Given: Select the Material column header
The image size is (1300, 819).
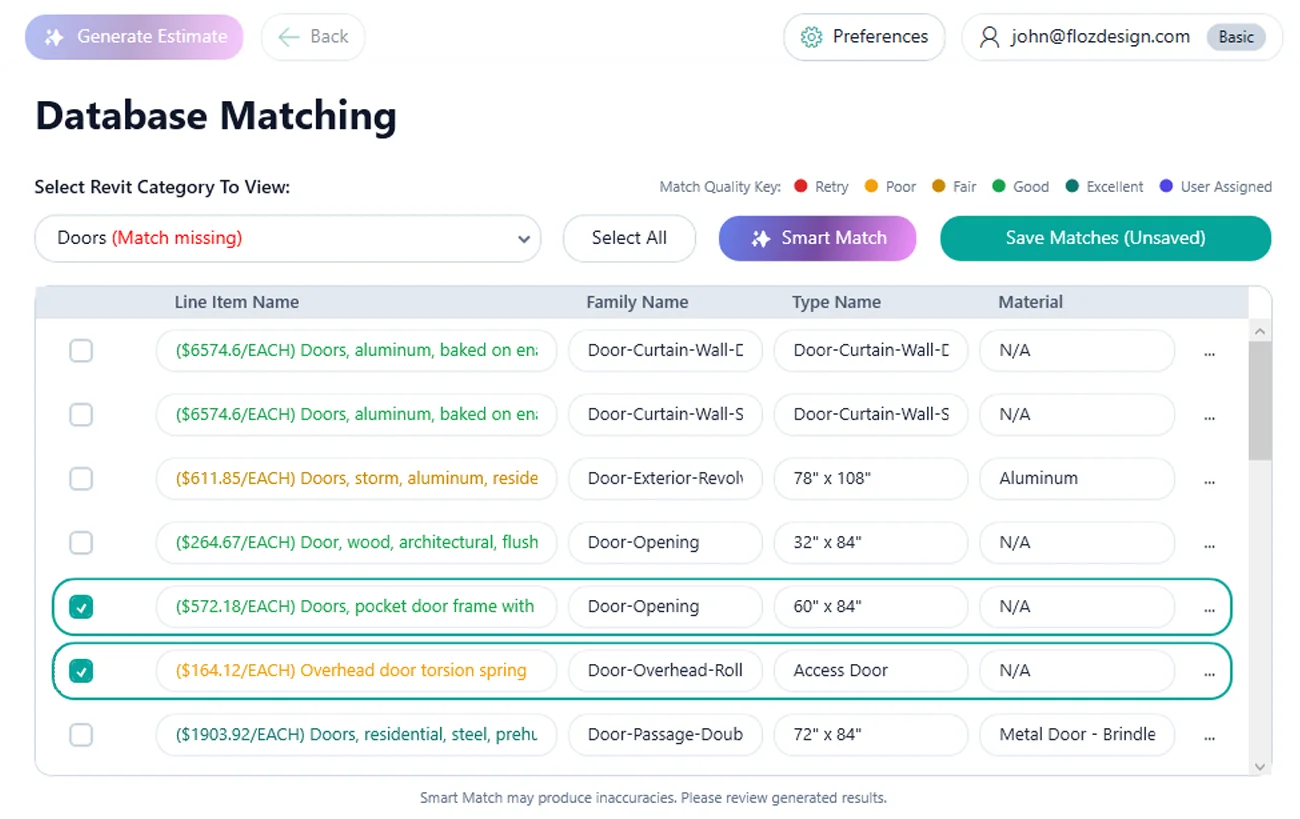Looking at the screenshot, I should [x=1031, y=302].
